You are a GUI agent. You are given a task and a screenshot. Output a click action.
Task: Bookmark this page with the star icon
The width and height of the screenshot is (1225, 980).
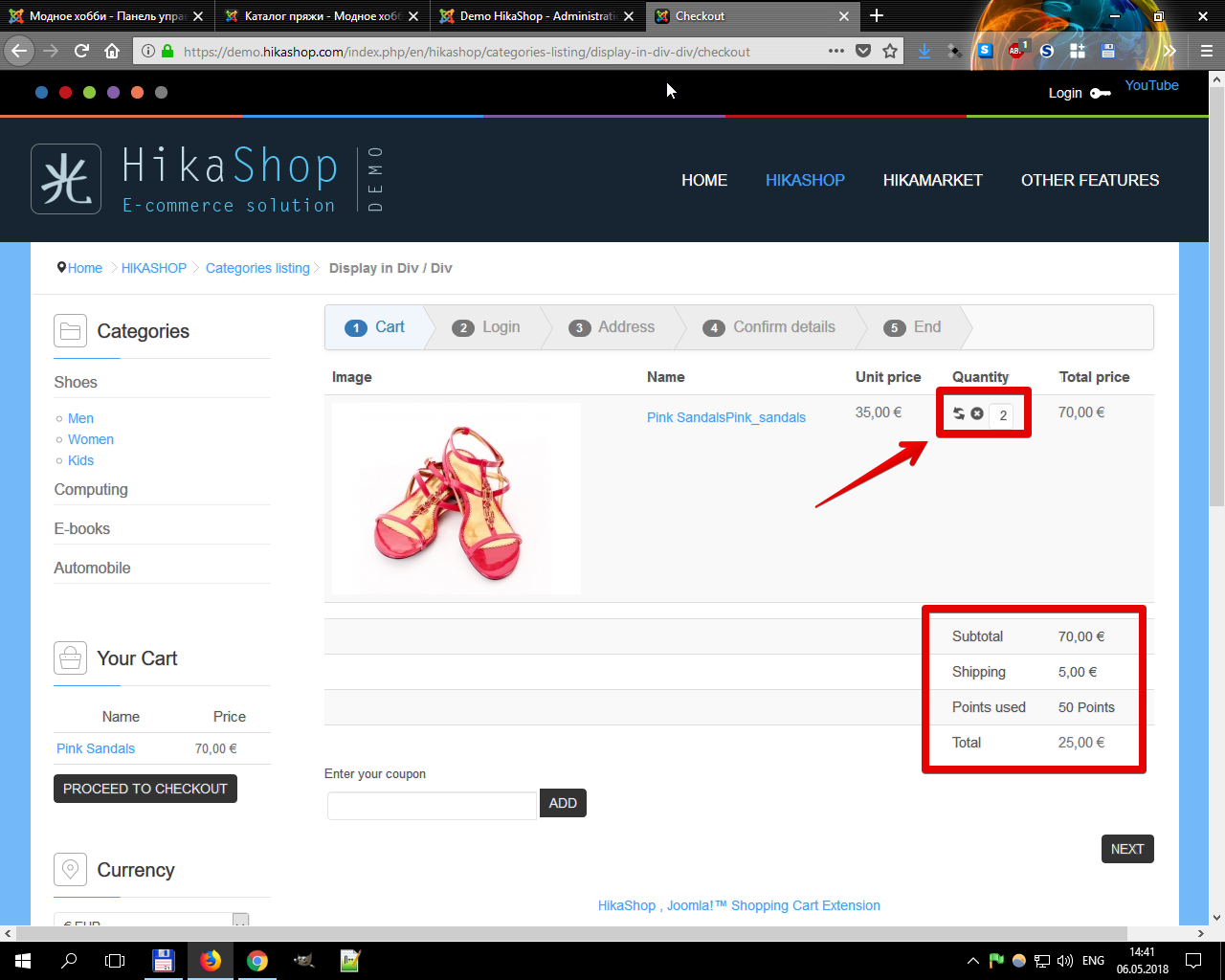[x=890, y=51]
